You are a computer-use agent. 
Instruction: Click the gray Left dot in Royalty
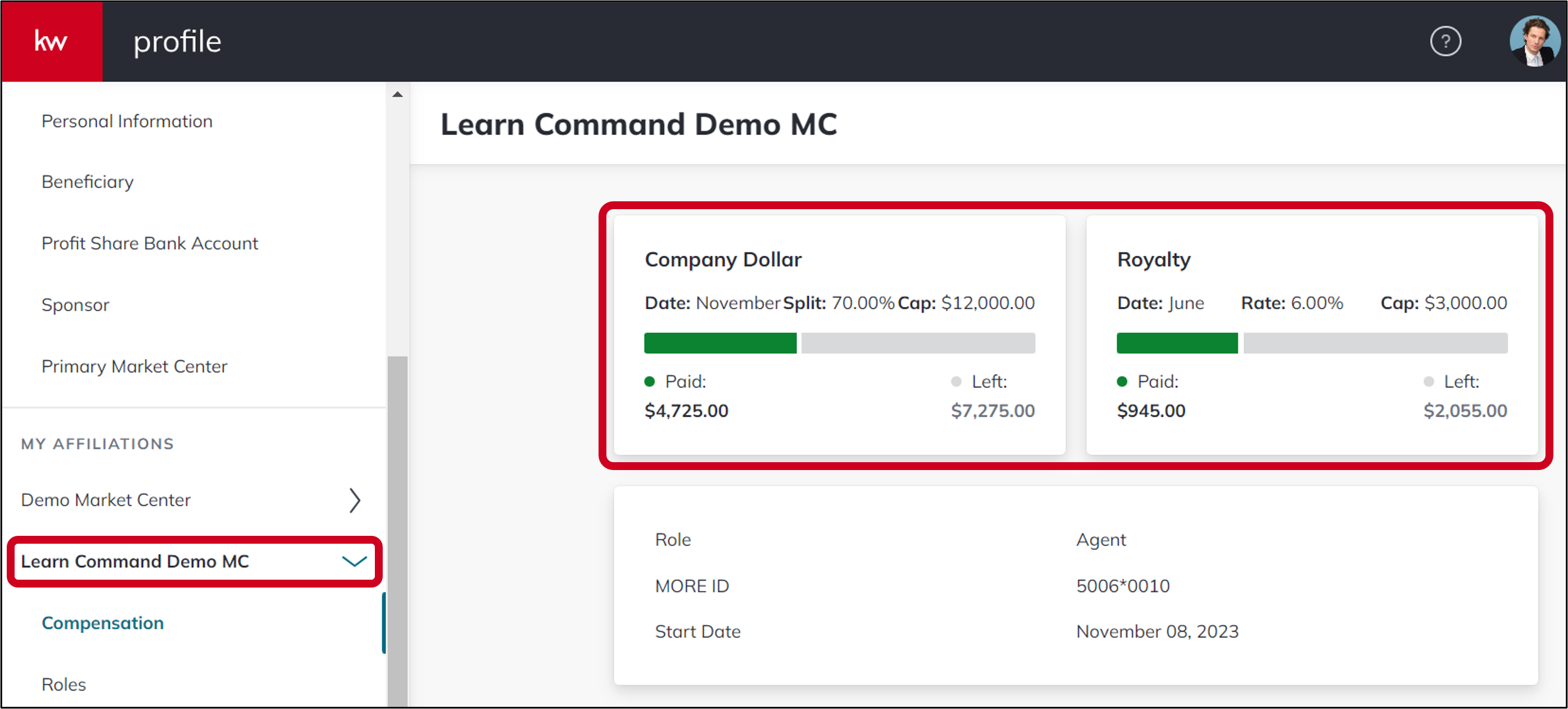pyautogui.click(x=1429, y=381)
